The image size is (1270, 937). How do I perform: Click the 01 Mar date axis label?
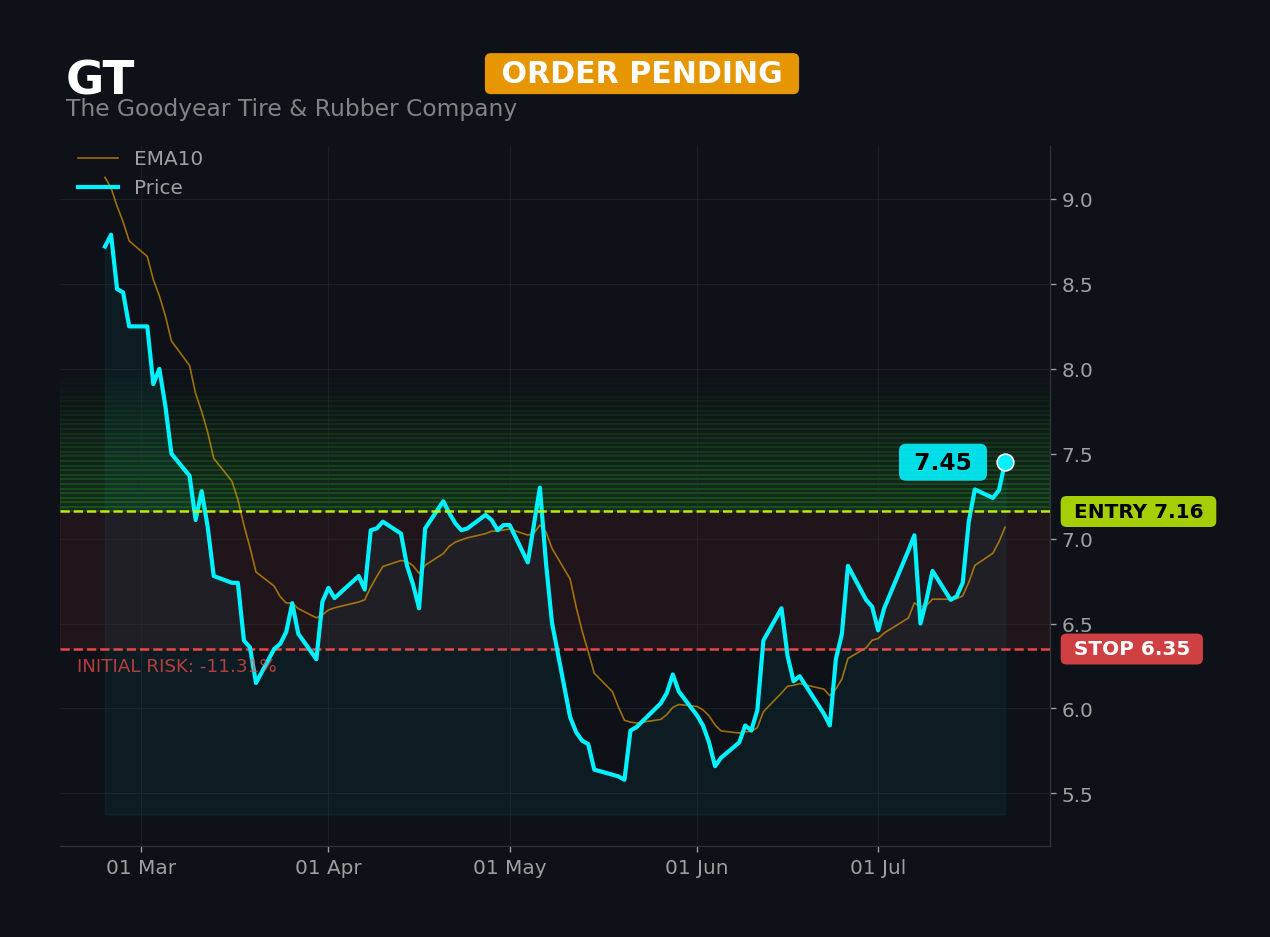[141, 868]
